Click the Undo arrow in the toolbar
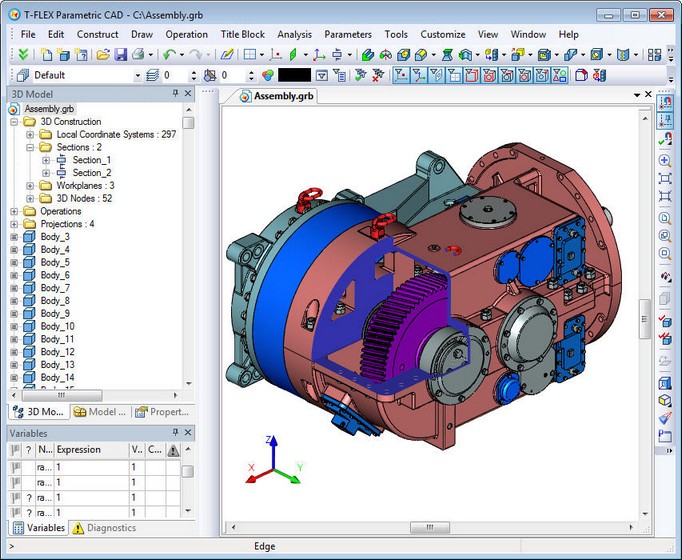The image size is (682, 560). coord(168,54)
